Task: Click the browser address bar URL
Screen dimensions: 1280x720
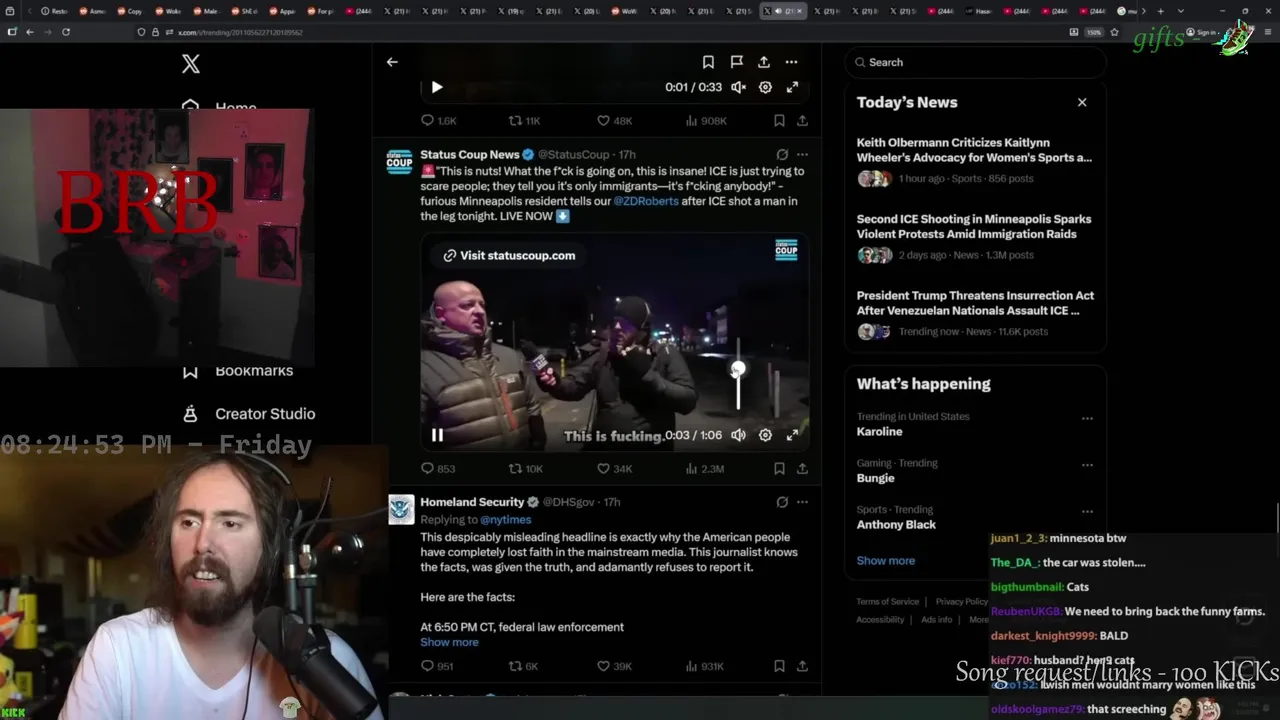Action: [x=240, y=32]
